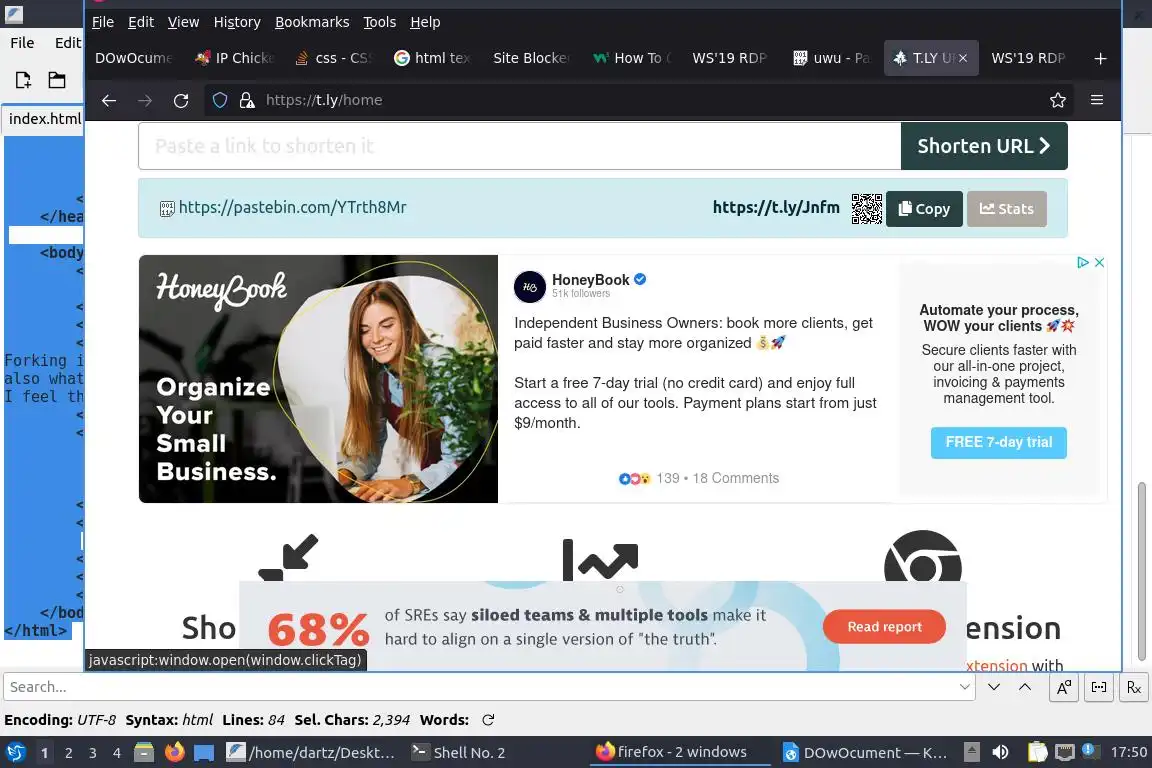The width and height of the screenshot is (1152, 768).
Task: Click the page vertical scrollbar
Action: 1141,572
